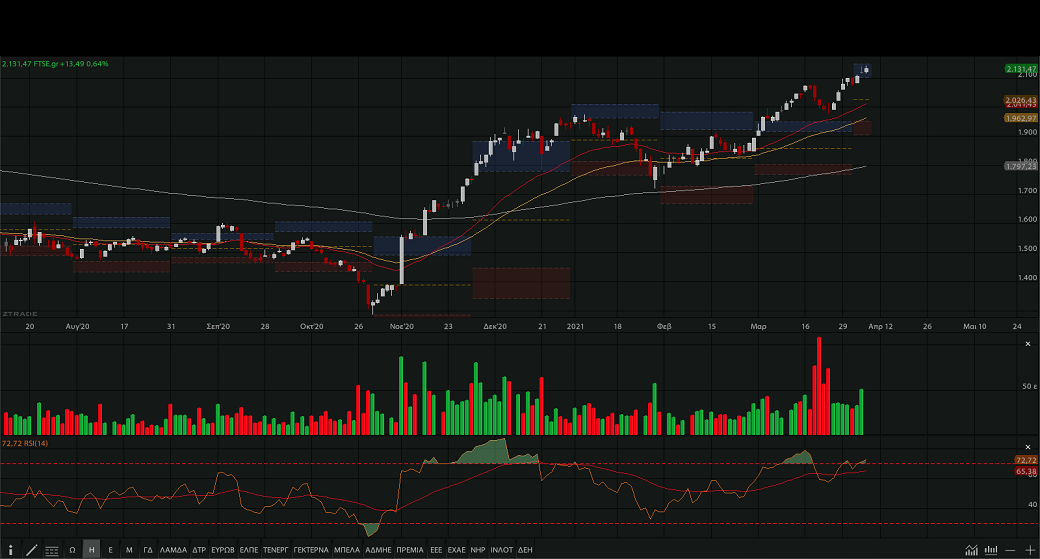Click the Φεβ date axis label

664,326
